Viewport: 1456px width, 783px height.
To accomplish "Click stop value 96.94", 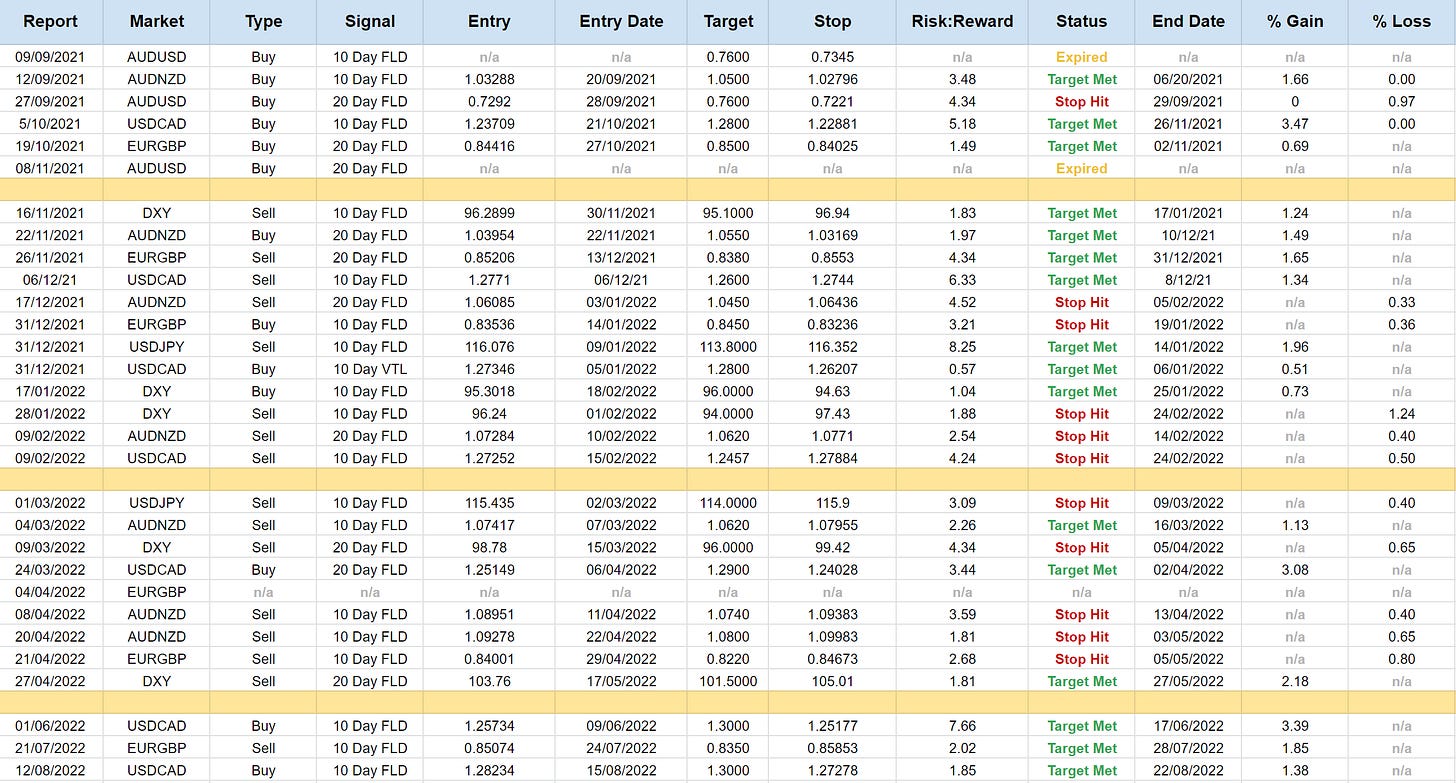I will coord(832,213).
